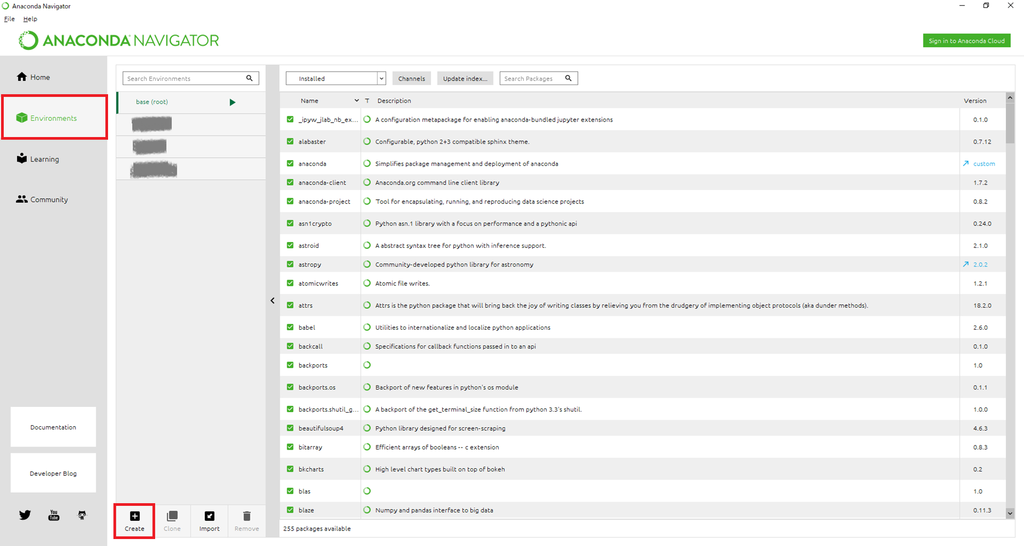Remove the selected environment
Viewport: 1024px width, 546px height.
click(x=246, y=521)
